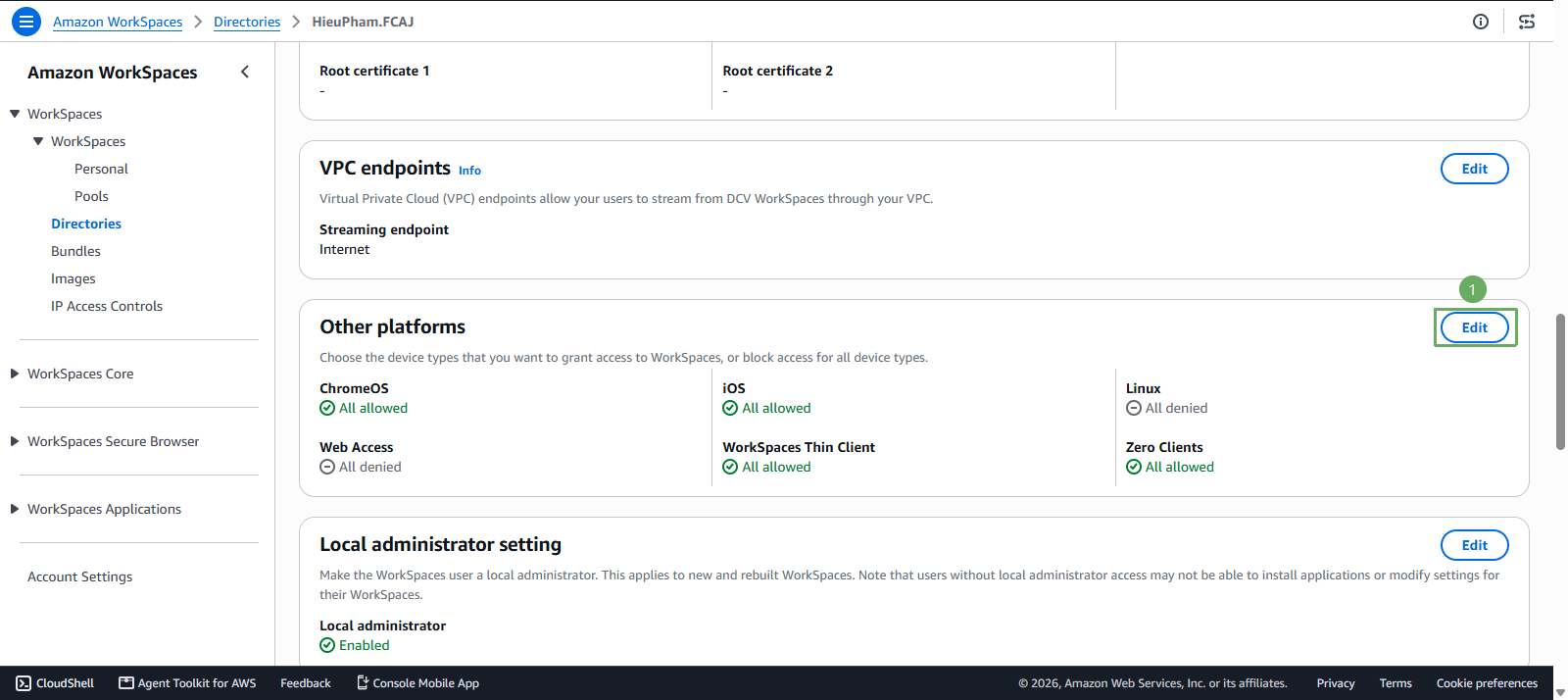
Task: Click the Local administrator Enabled check icon
Action: pos(327,646)
